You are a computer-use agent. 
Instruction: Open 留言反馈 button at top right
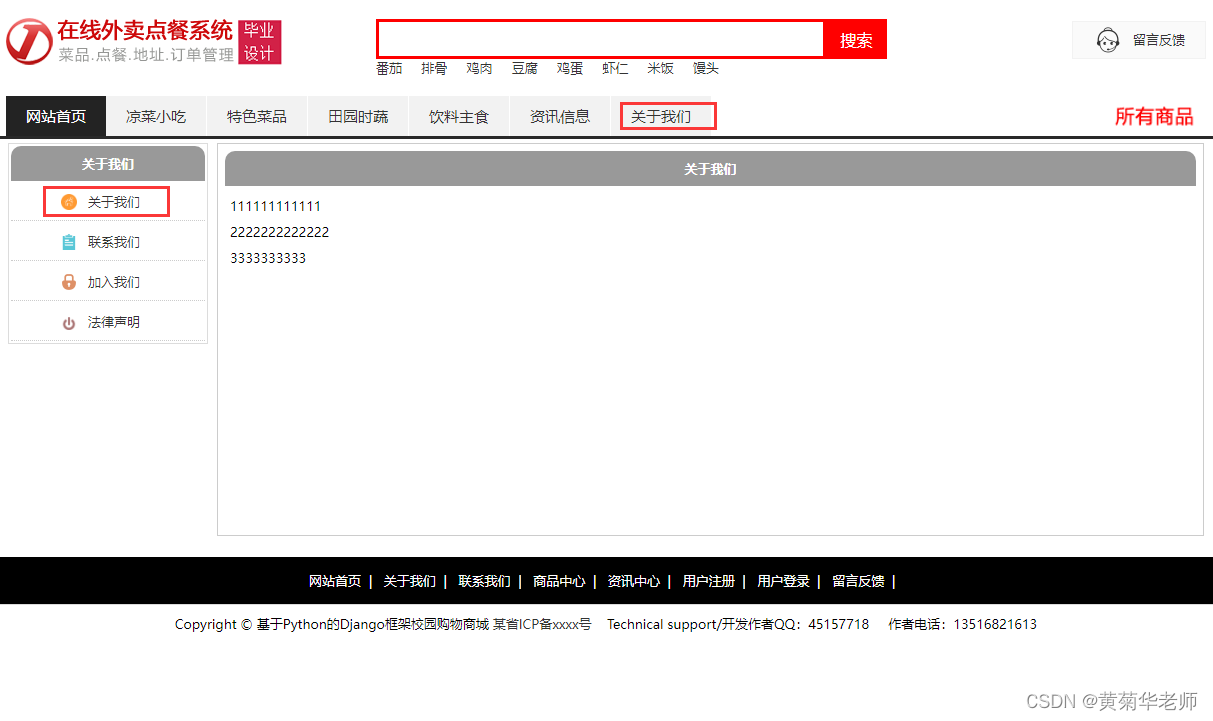pos(1139,40)
